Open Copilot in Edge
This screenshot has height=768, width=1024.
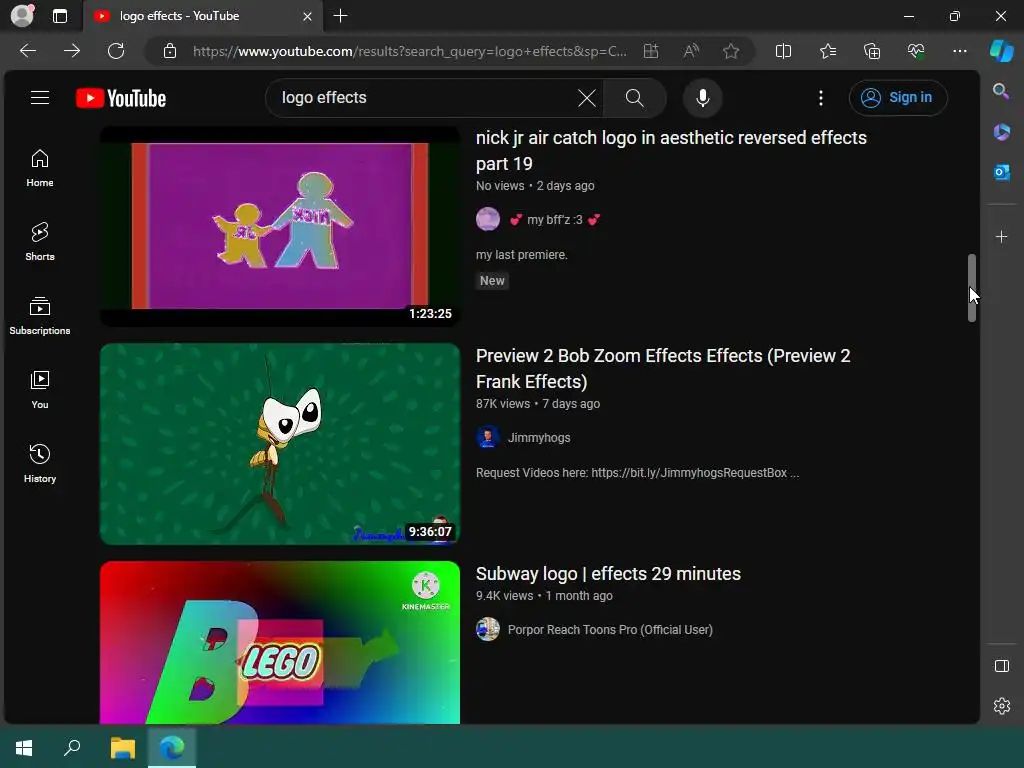click(x=1001, y=51)
